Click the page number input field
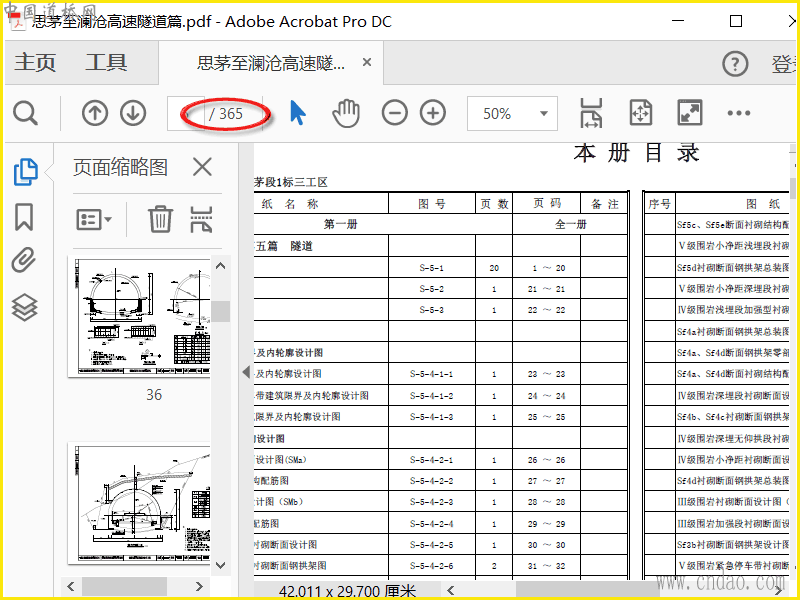Screen dimensions: 800x600 186,113
